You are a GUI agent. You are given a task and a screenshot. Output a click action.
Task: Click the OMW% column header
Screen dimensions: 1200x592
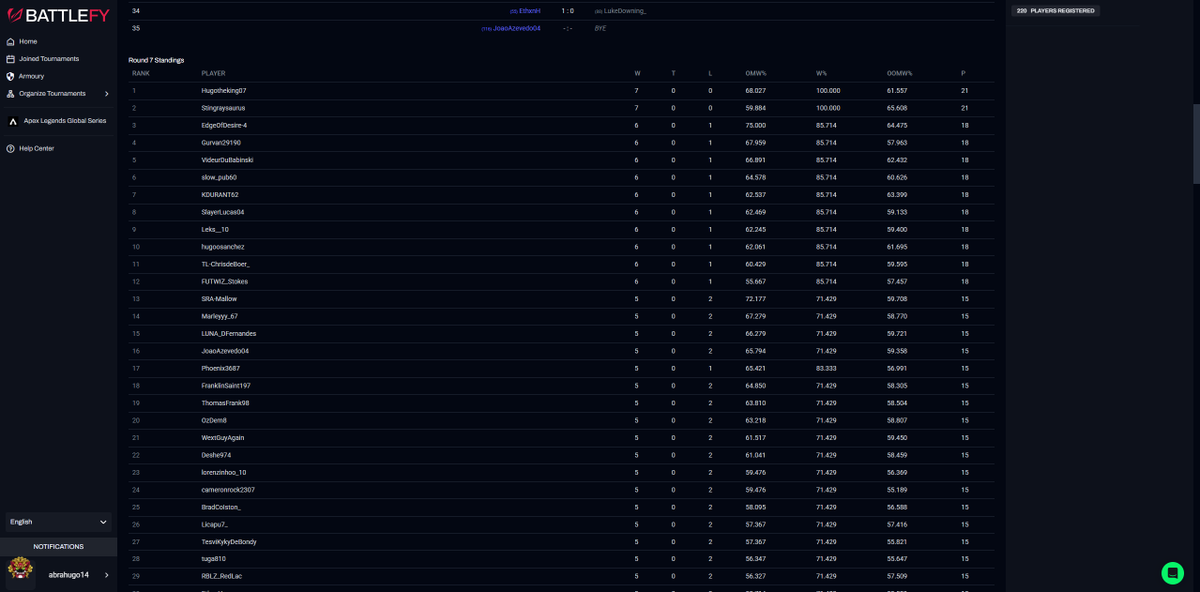pos(756,73)
